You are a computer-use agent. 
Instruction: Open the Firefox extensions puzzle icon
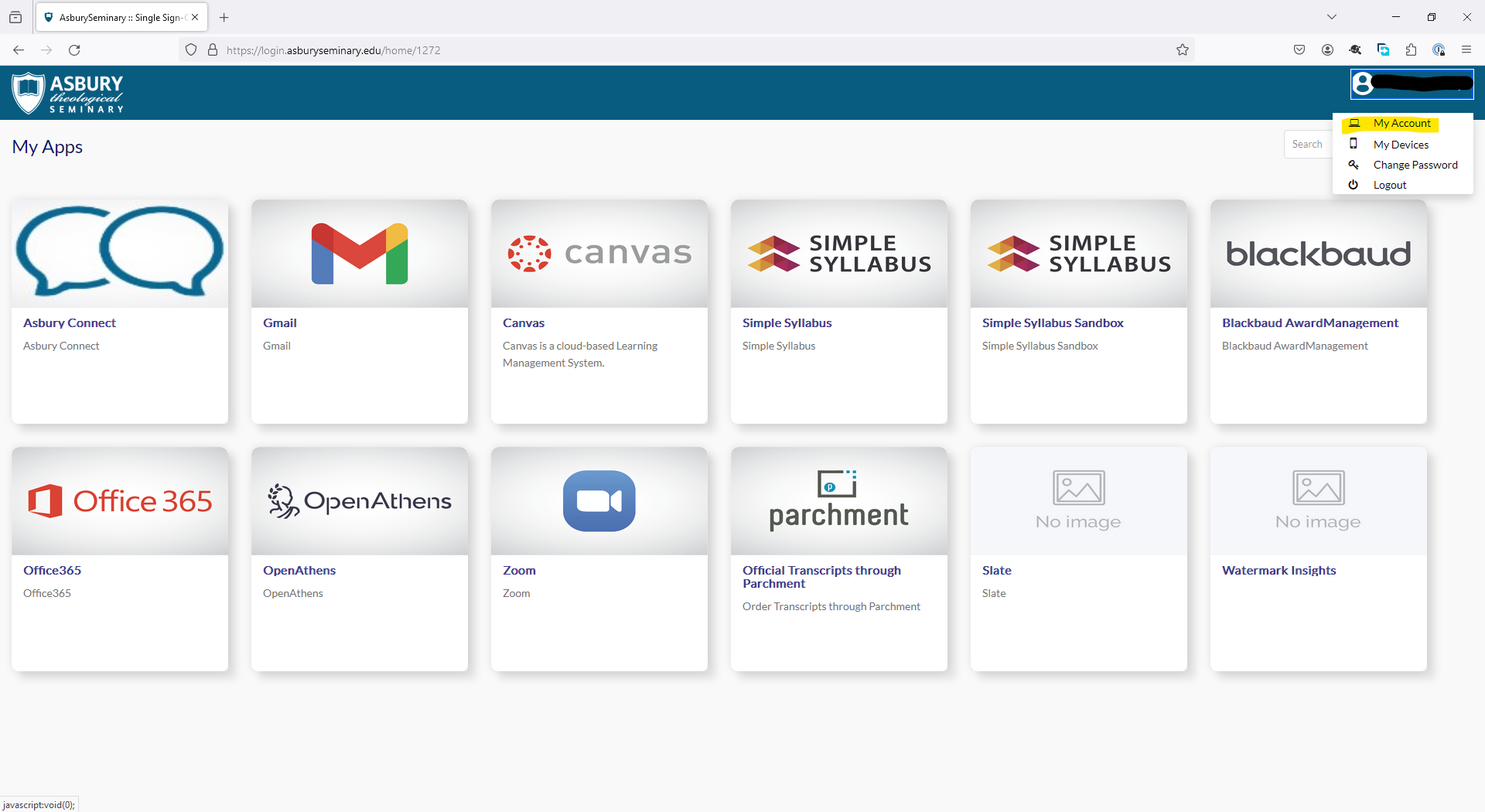tap(1411, 50)
